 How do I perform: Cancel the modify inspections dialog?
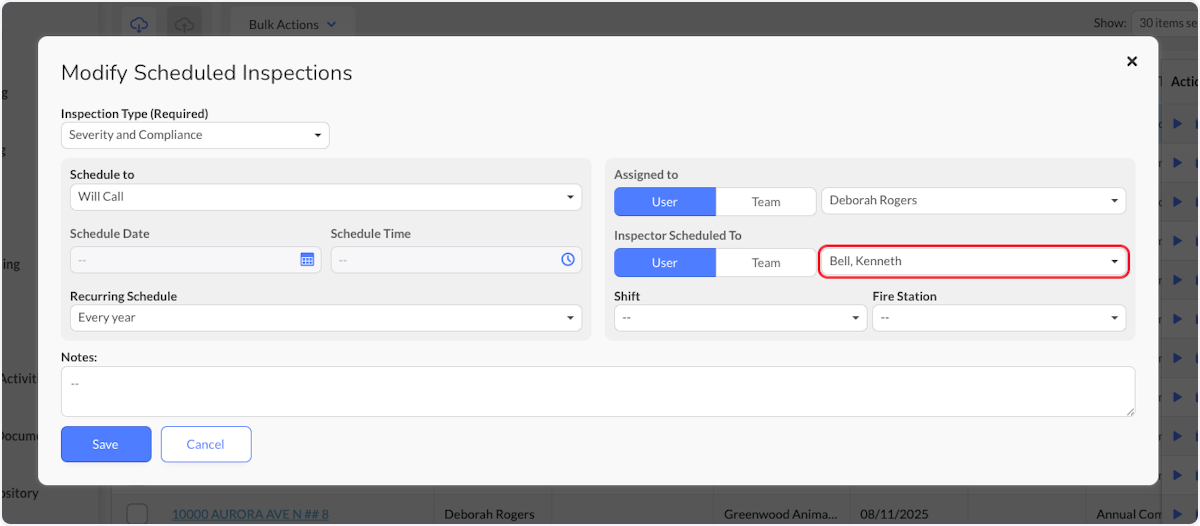(x=206, y=444)
